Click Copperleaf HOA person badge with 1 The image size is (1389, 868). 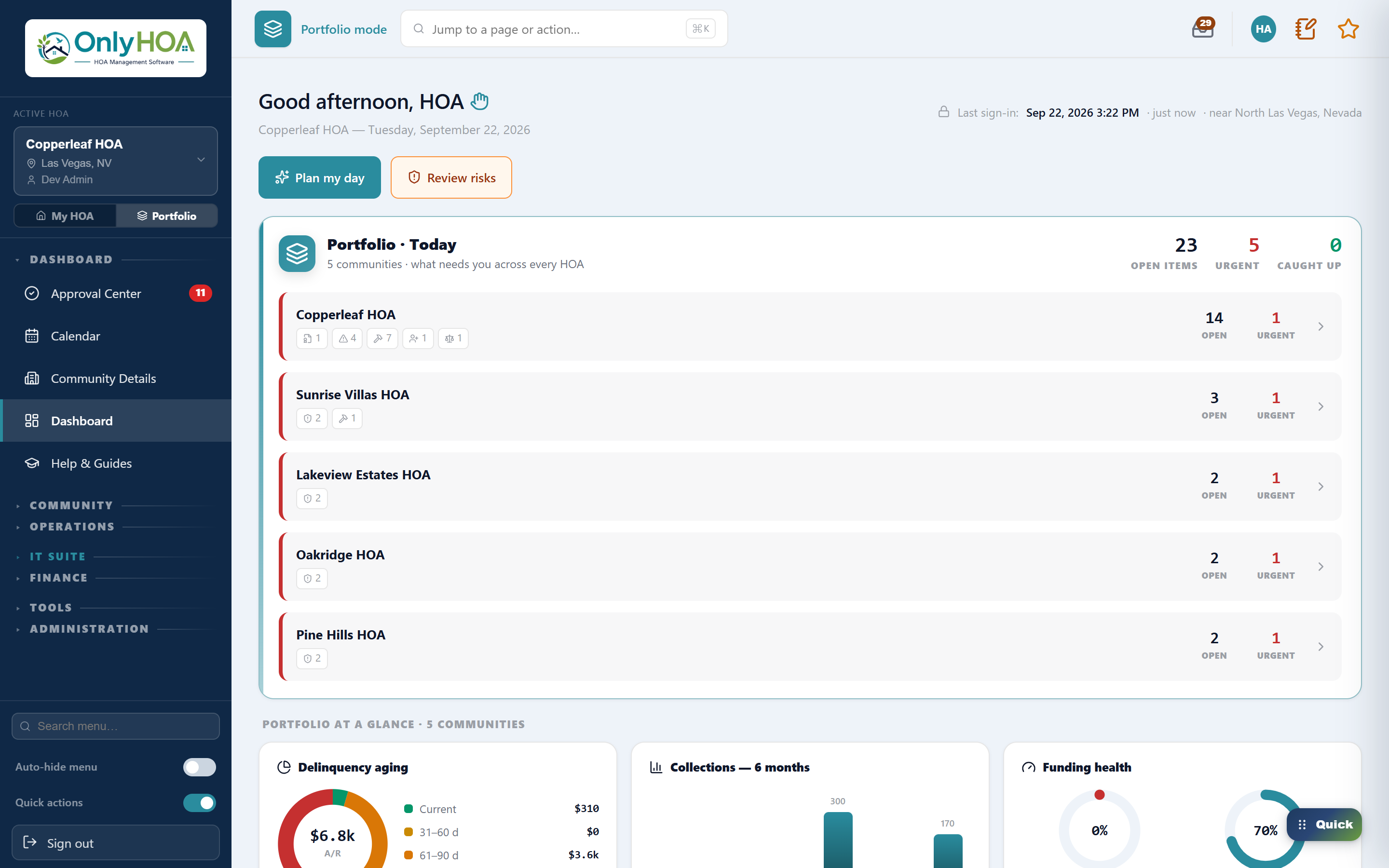[418, 338]
